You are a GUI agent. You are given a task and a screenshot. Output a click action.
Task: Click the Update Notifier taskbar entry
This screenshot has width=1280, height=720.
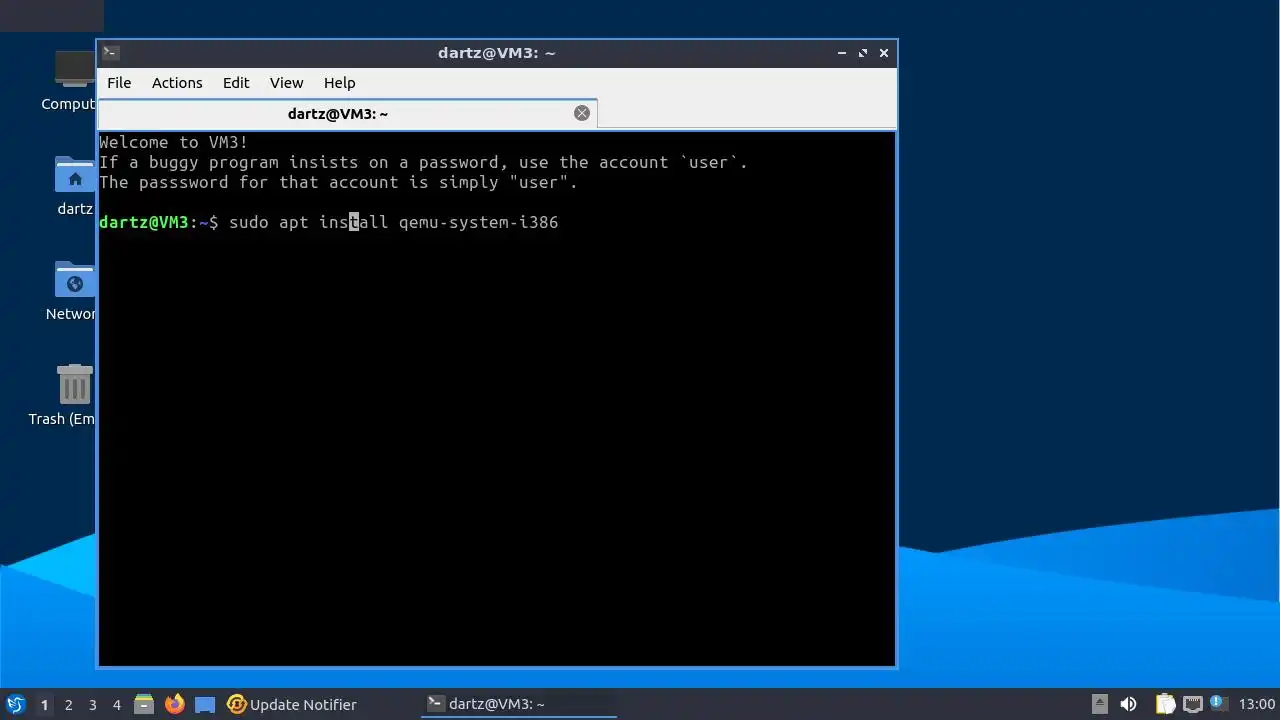291,704
